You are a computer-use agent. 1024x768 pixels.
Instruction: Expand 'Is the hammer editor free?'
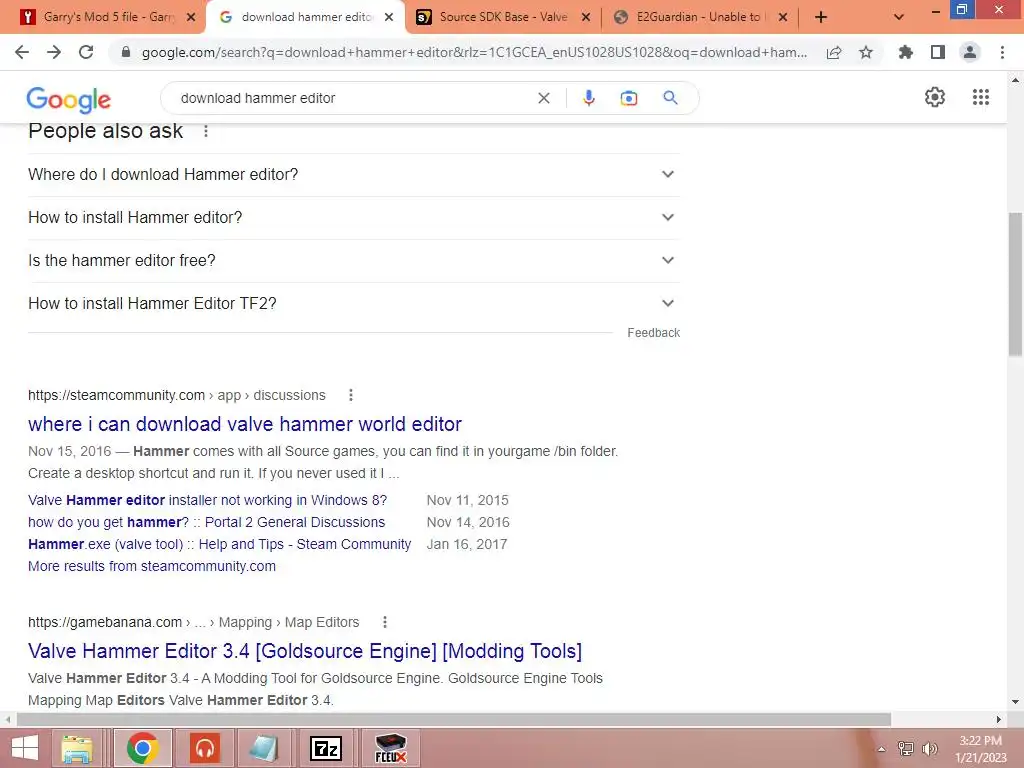pos(354,261)
